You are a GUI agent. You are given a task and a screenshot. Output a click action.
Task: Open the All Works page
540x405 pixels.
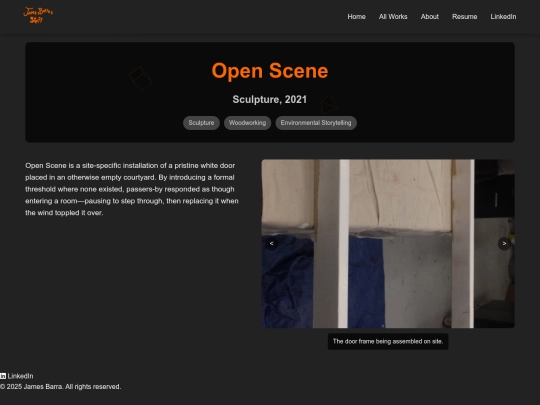(x=393, y=17)
